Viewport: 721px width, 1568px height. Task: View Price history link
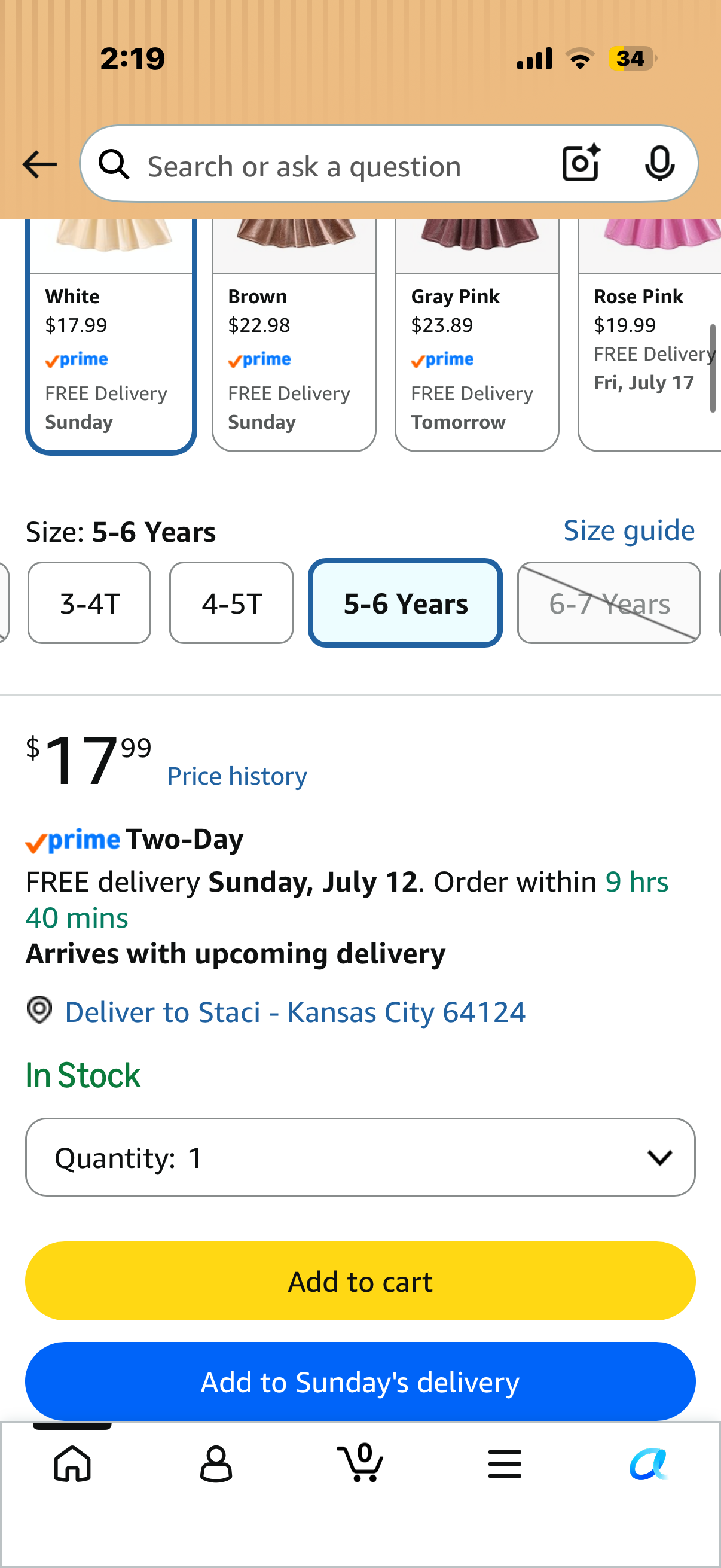coord(237,776)
